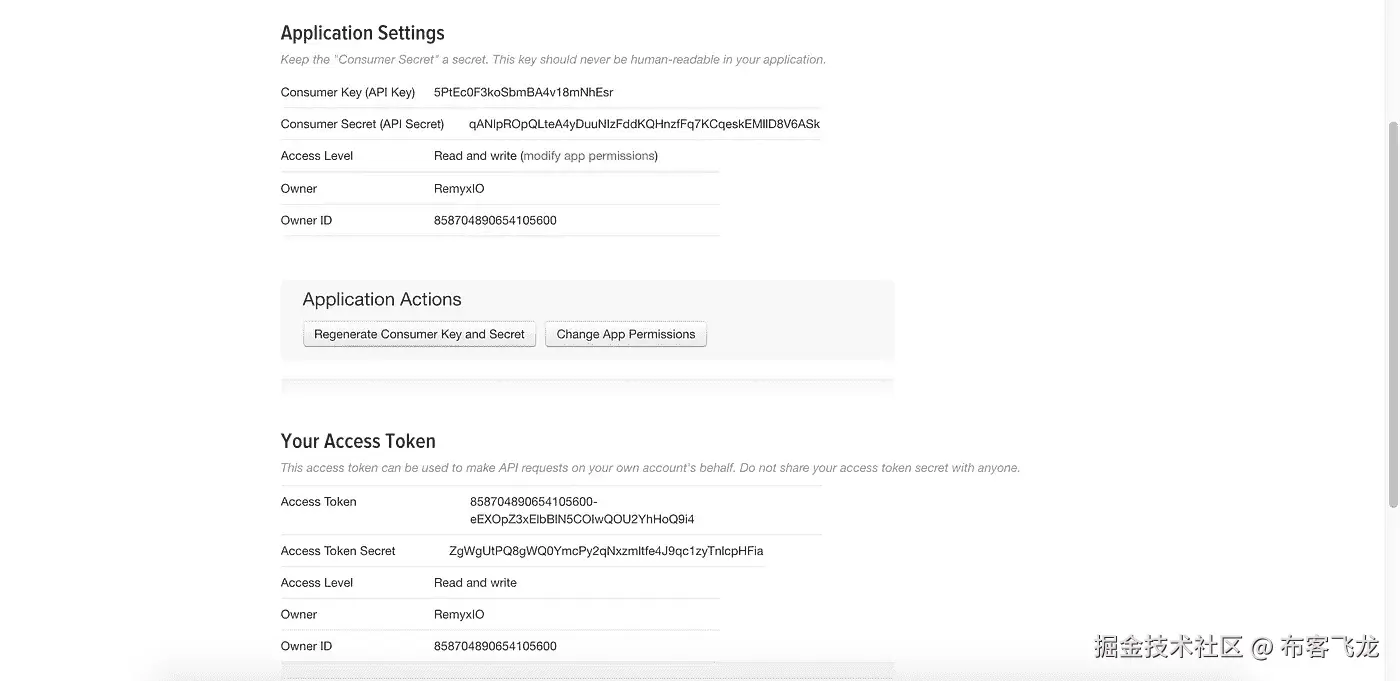Click the Access Token Secret label
Image resolution: width=1400 pixels, height=681 pixels.
(x=338, y=551)
